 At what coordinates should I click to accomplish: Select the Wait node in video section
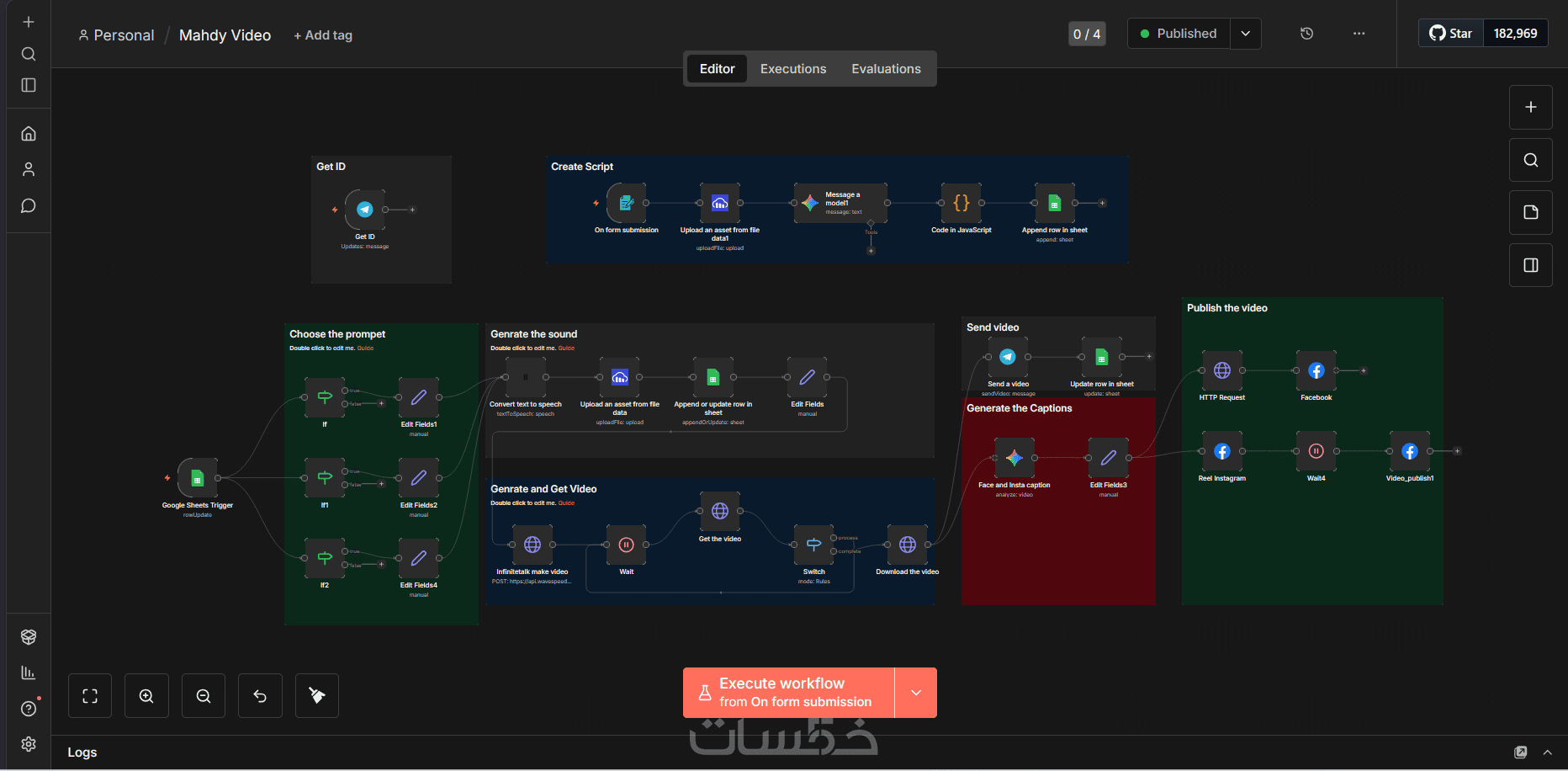pyautogui.click(x=627, y=545)
